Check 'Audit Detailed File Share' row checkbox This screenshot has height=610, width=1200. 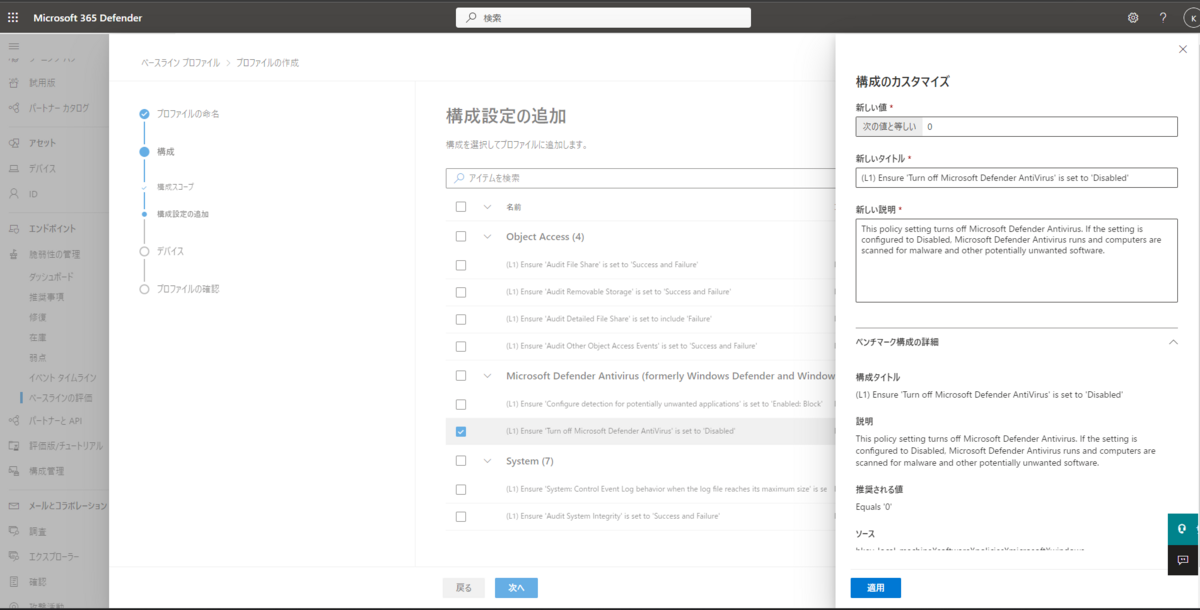(460, 319)
